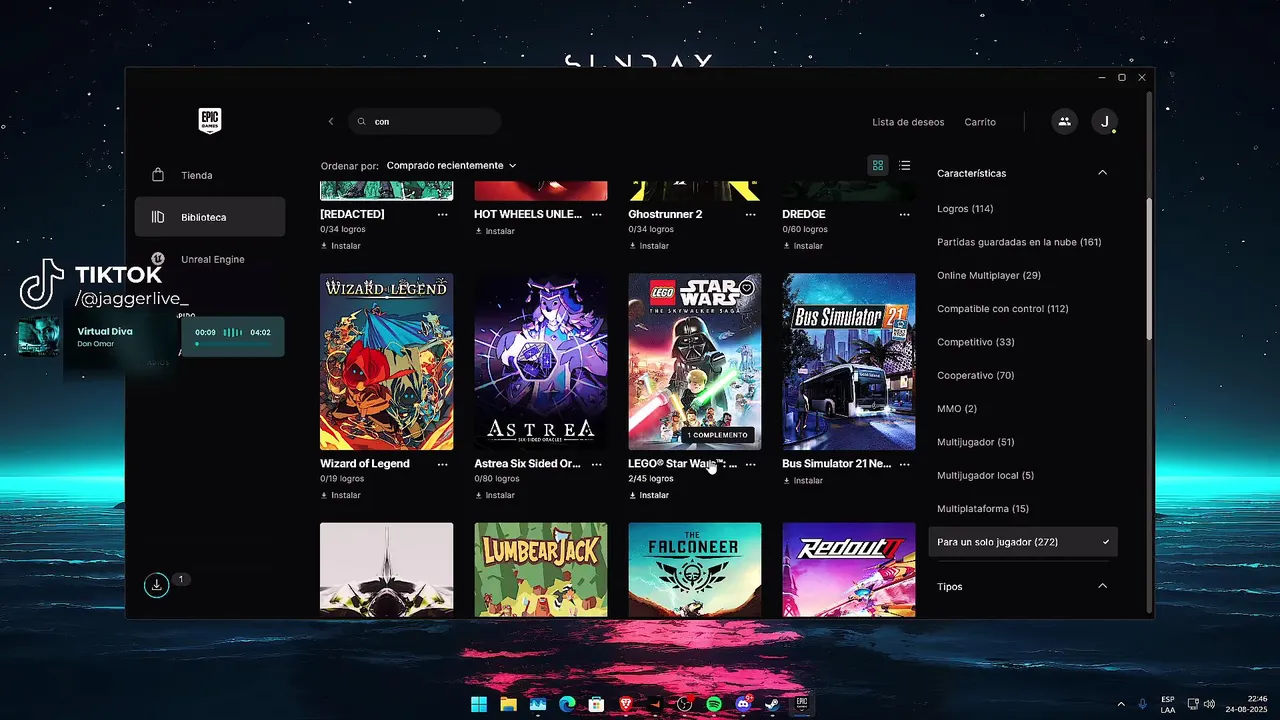This screenshot has width=1280, height=720.
Task: Install LEGO Star Wars
Action: coord(649,495)
